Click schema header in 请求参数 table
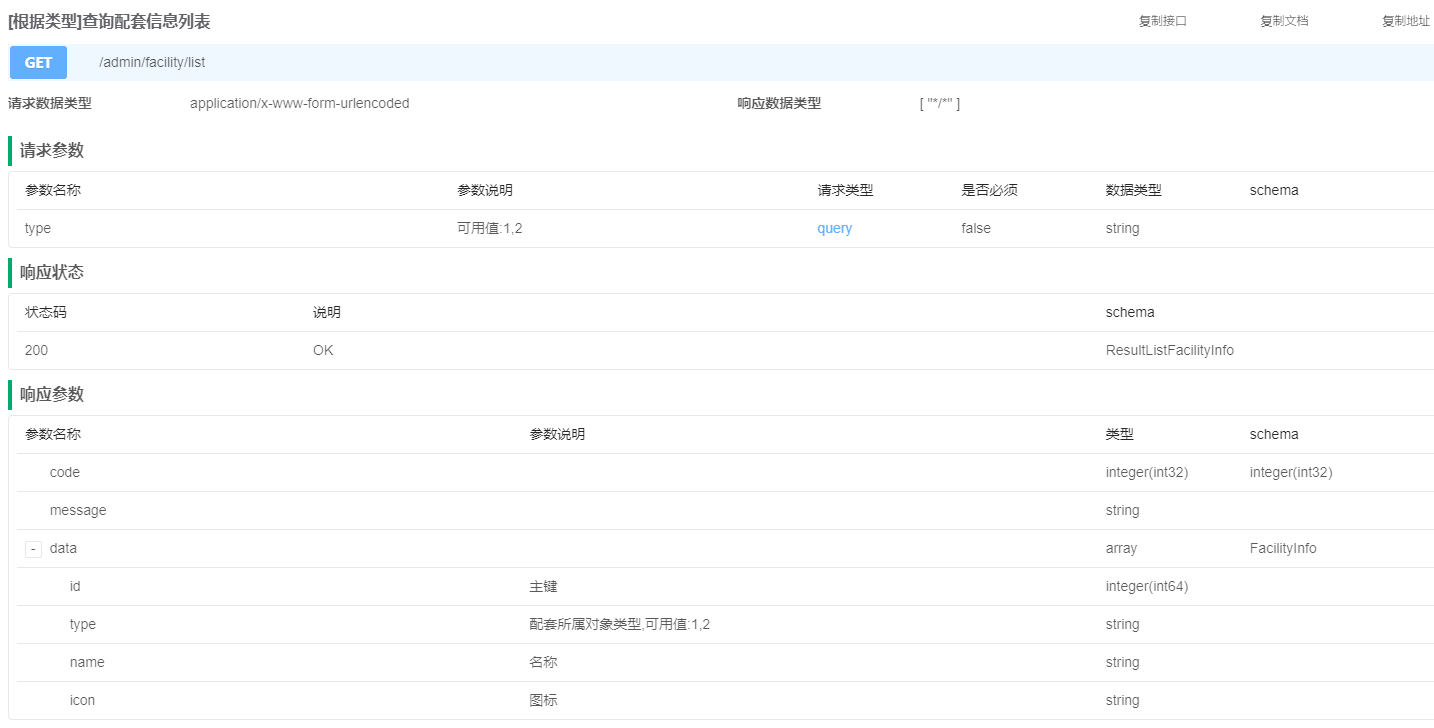The image size is (1434, 728). pyautogui.click(x=1274, y=190)
